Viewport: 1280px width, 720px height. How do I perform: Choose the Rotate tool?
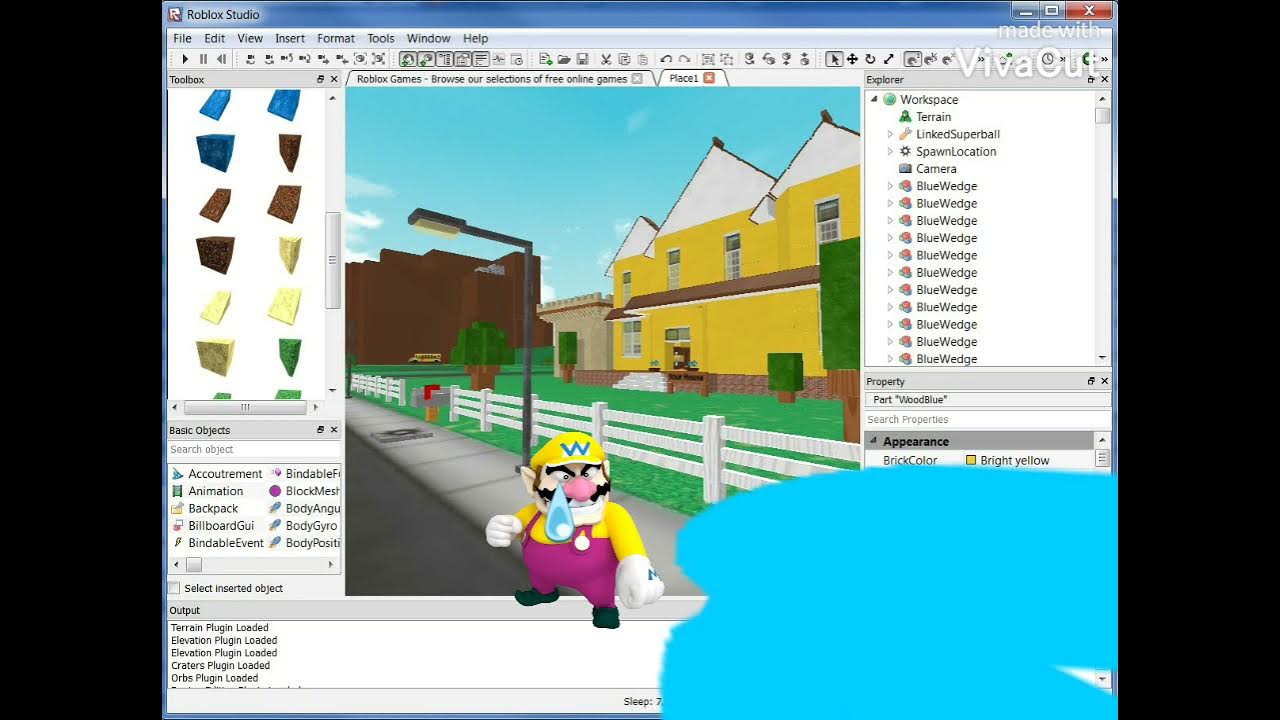point(870,59)
